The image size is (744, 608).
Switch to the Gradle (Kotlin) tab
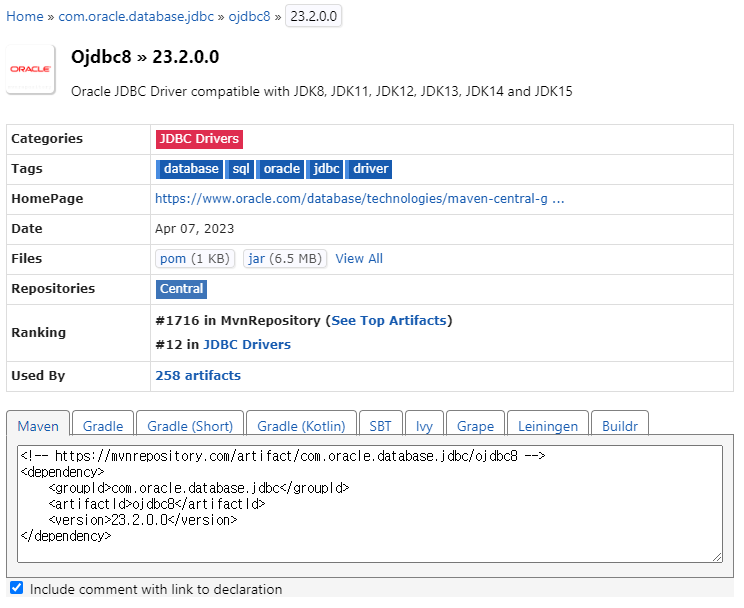[x=301, y=425]
